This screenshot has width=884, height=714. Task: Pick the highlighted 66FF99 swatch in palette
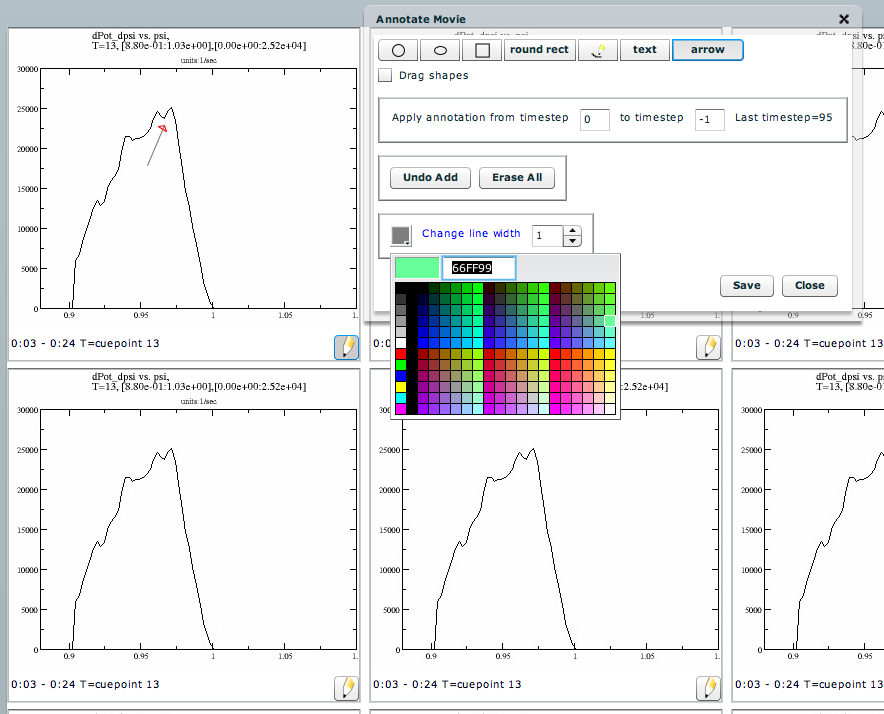(x=610, y=321)
